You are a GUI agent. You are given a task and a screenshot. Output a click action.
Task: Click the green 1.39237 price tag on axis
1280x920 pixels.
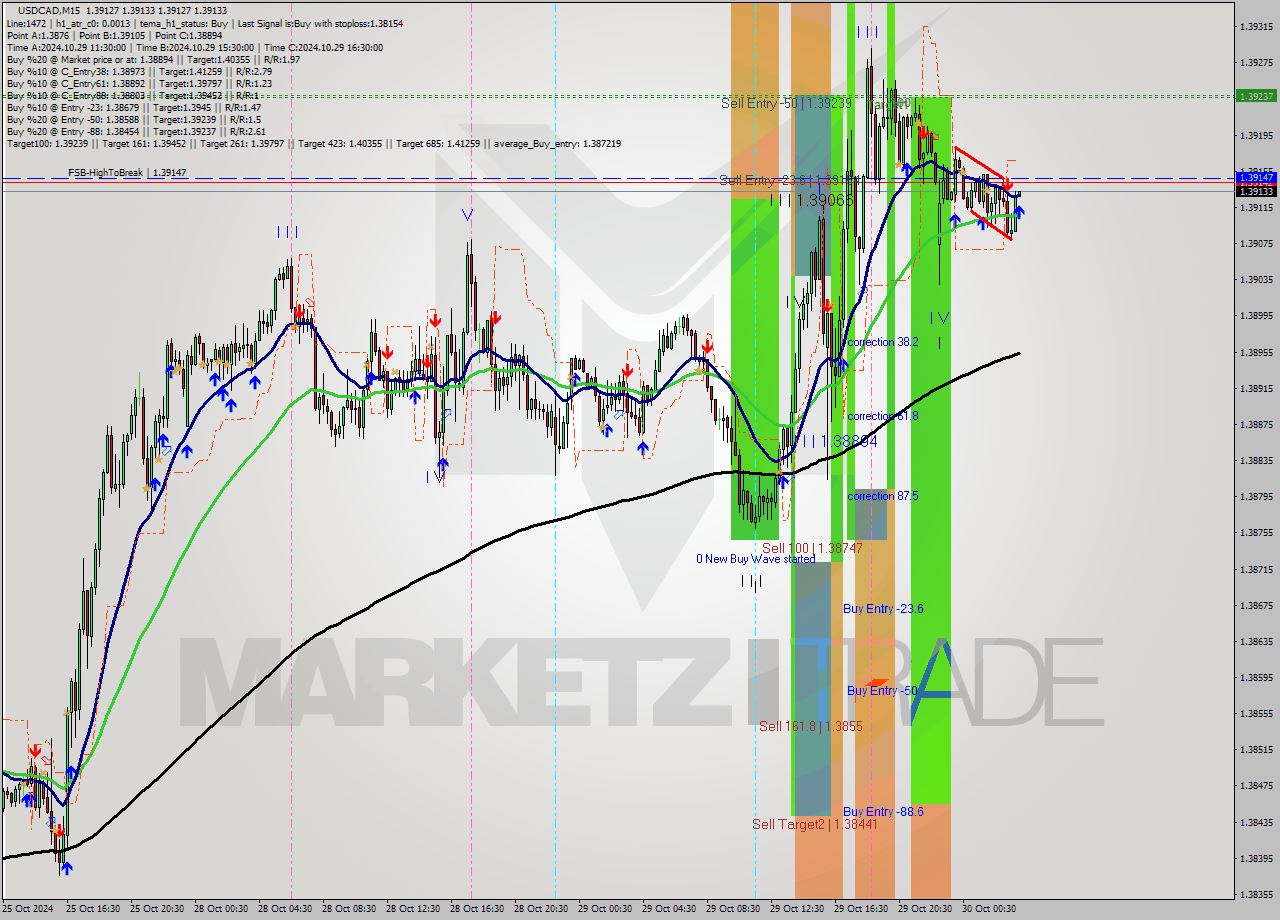[x=1255, y=96]
